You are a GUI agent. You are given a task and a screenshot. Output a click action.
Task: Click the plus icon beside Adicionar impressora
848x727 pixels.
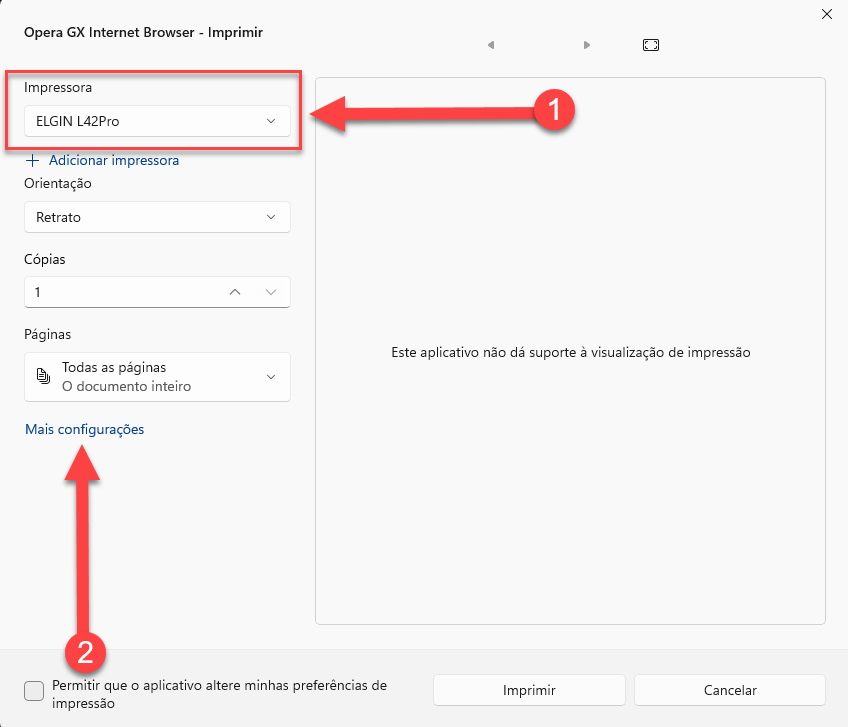point(32,161)
